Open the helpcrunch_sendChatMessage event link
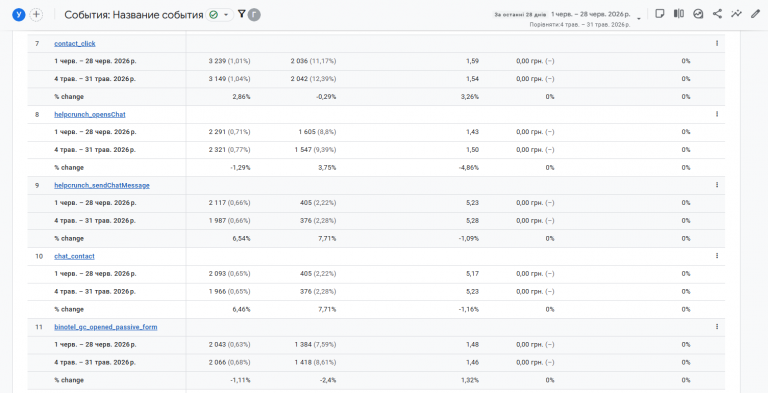The width and height of the screenshot is (768, 393). click(x=102, y=185)
